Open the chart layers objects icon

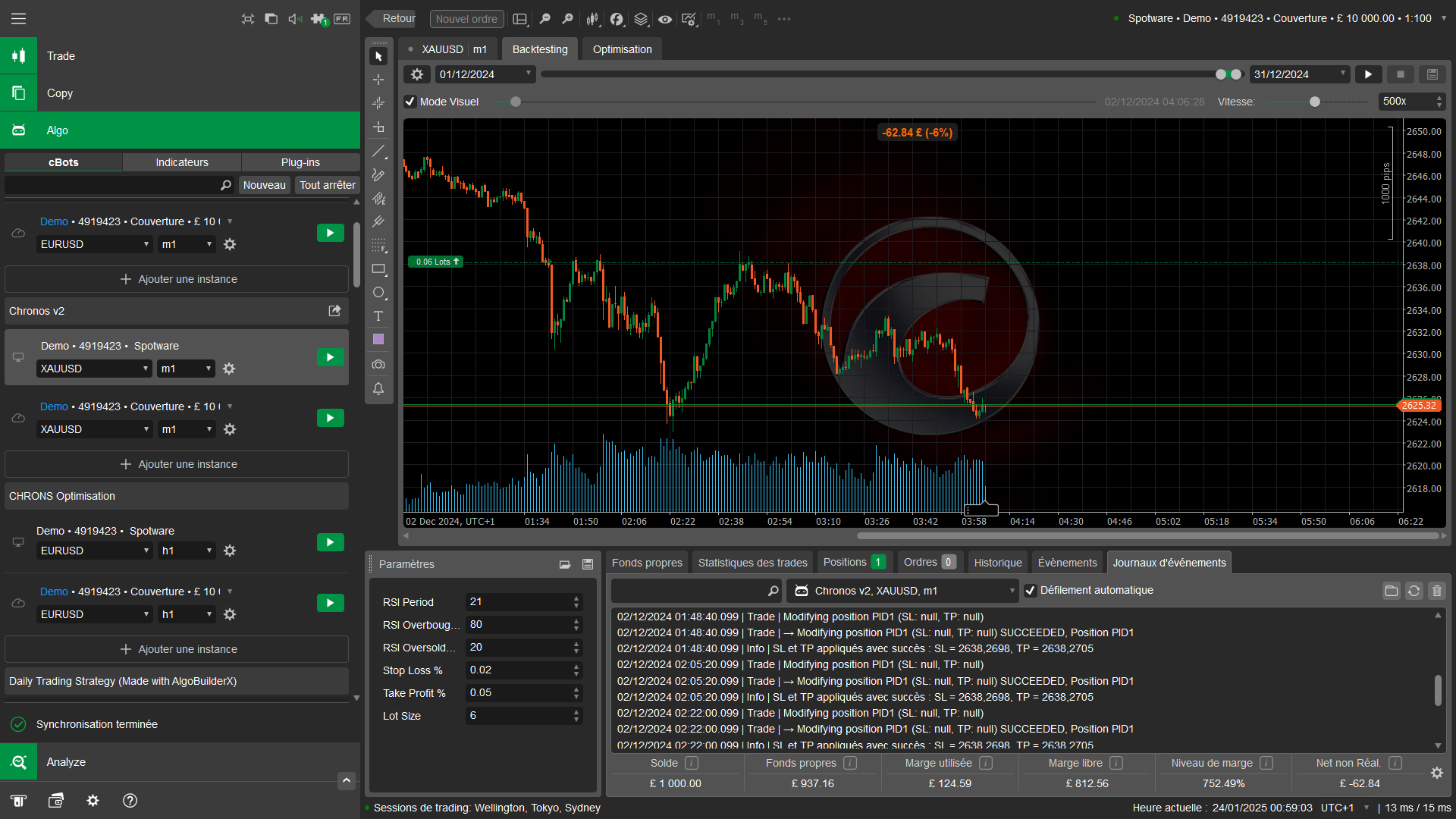(641, 19)
